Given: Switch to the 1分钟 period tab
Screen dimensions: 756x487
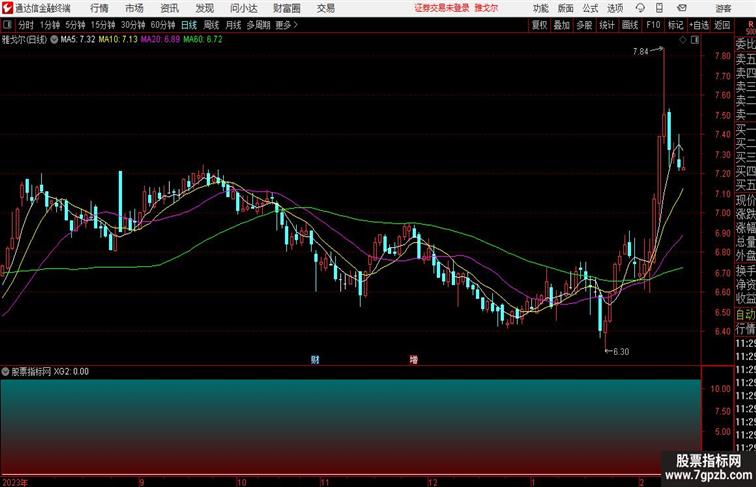Looking at the screenshot, I should click(50, 25).
